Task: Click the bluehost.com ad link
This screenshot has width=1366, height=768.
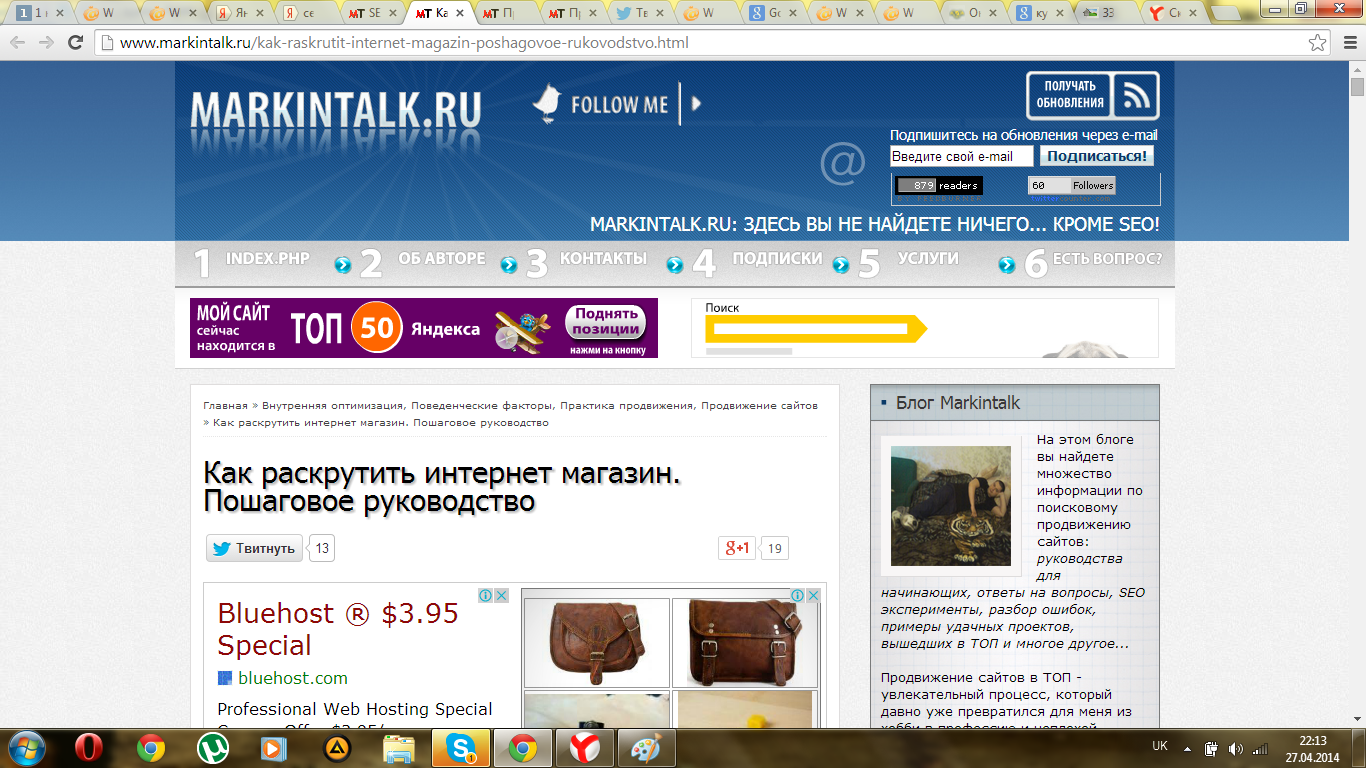Action: pyautogui.click(x=293, y=678)
